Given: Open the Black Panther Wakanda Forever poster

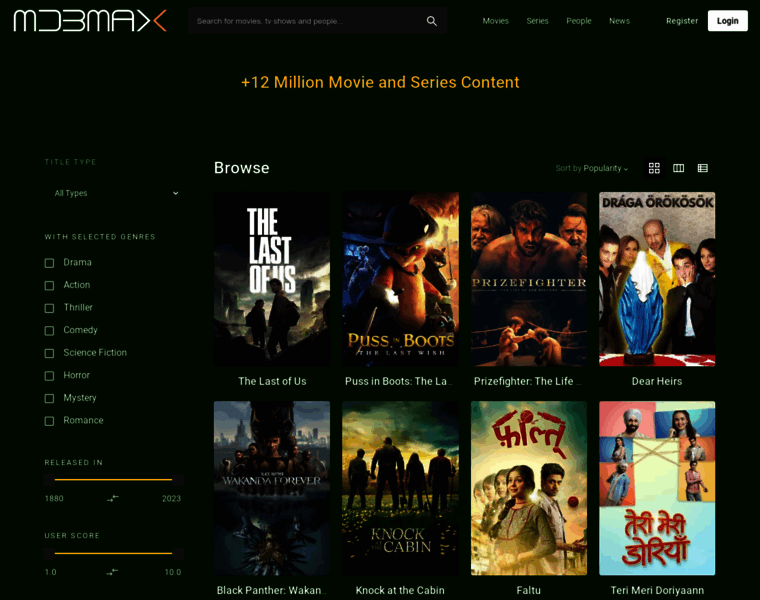Looking at the screenshot, I should 272,488.
